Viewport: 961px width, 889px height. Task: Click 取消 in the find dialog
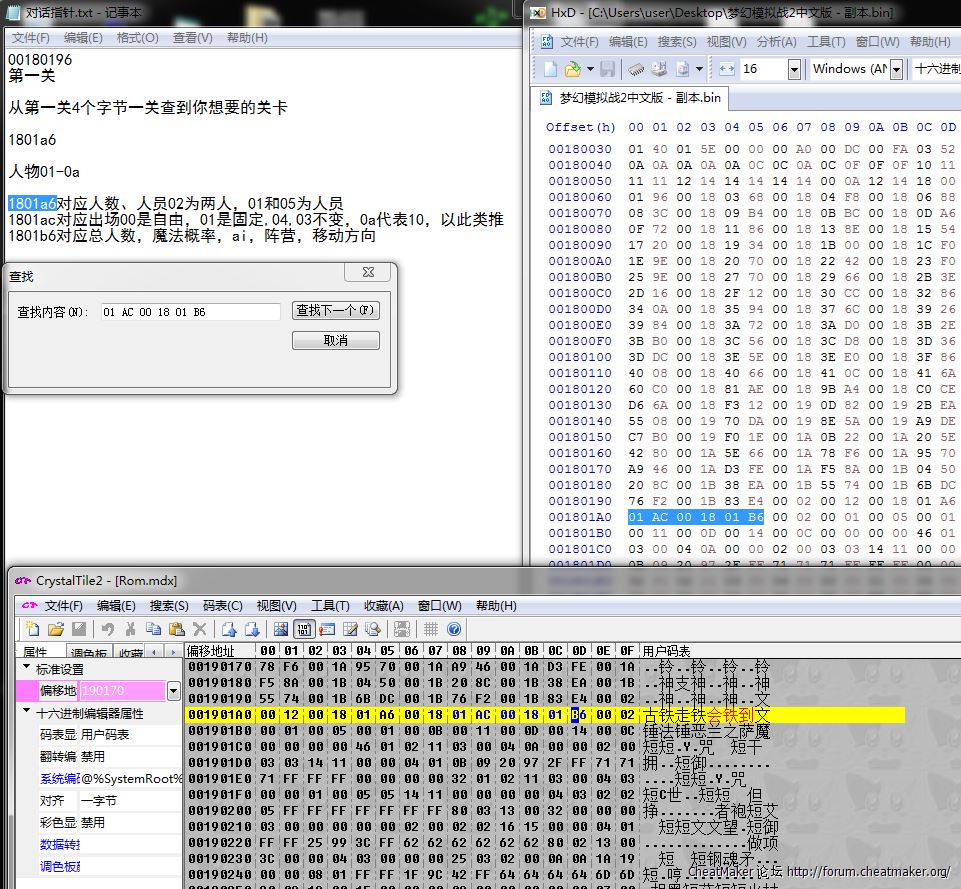pos(335,341)
